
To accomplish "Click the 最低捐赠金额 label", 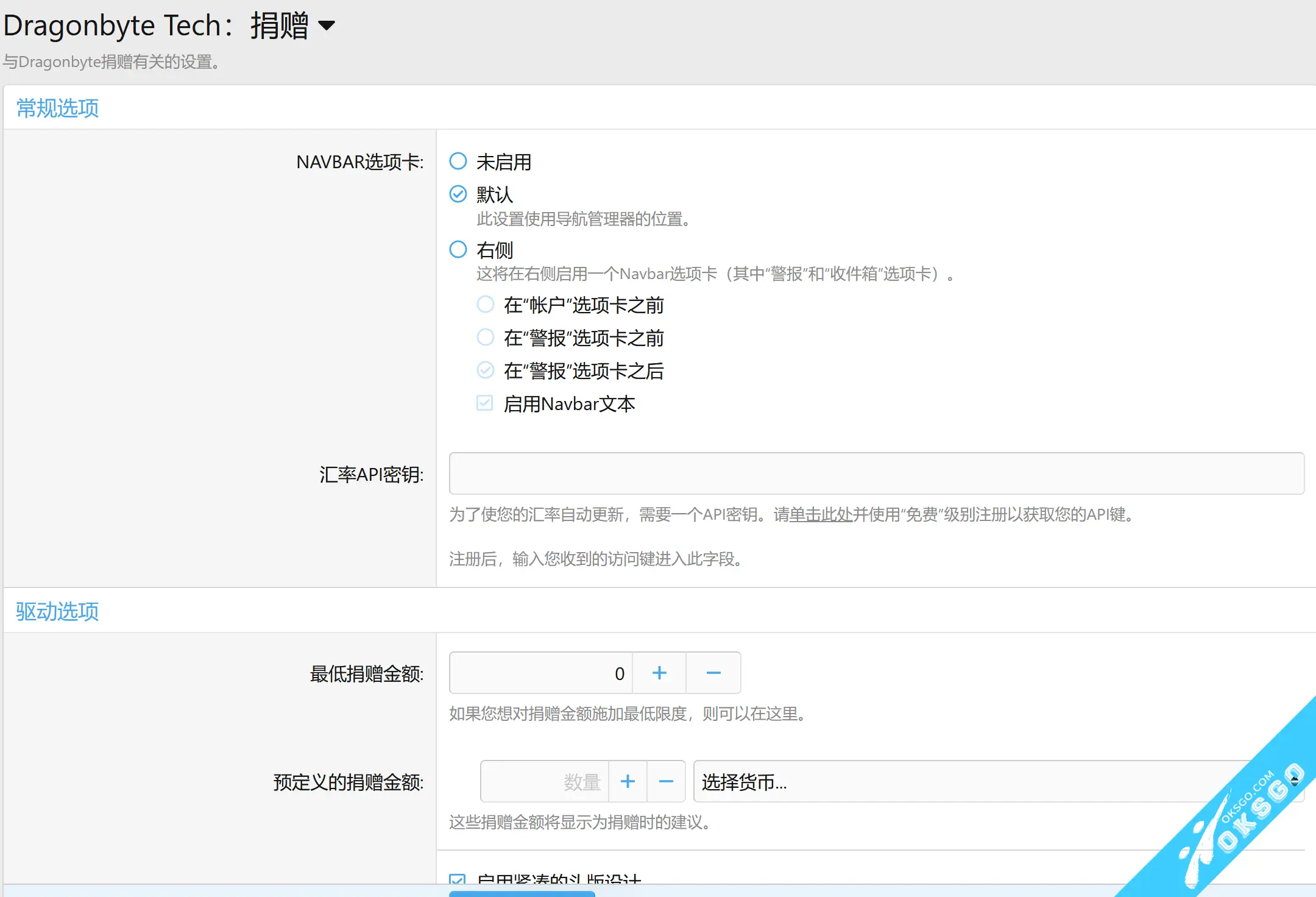I will point(367,673).
